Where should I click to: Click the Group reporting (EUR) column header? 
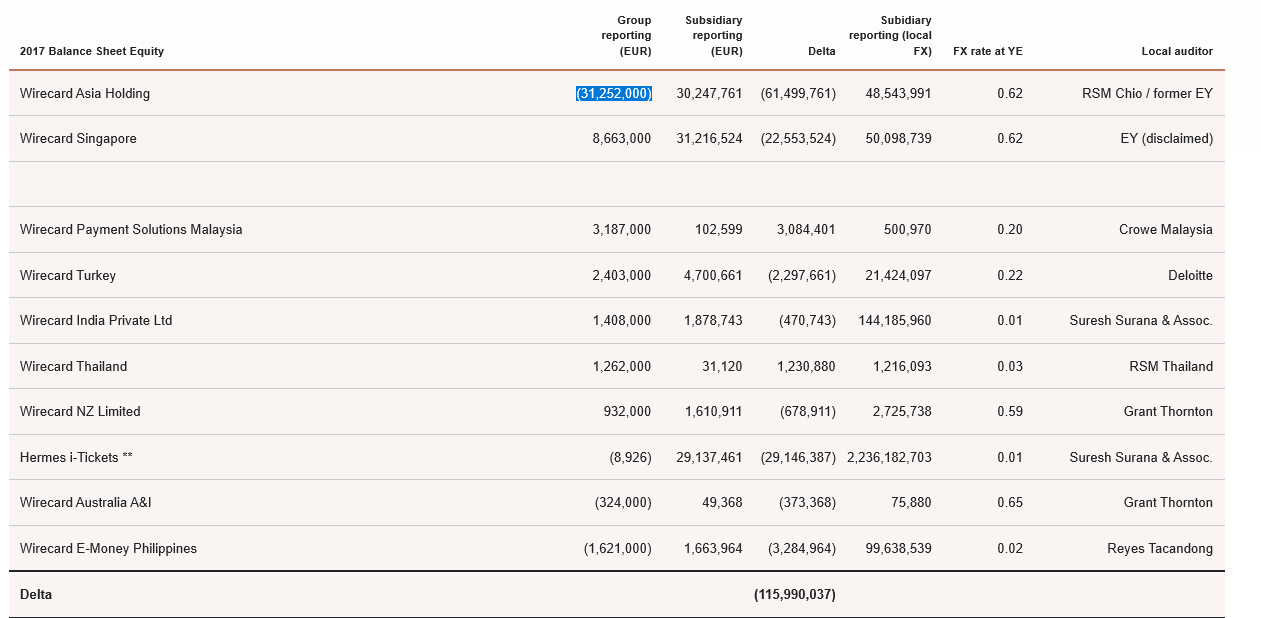[620, 36]
